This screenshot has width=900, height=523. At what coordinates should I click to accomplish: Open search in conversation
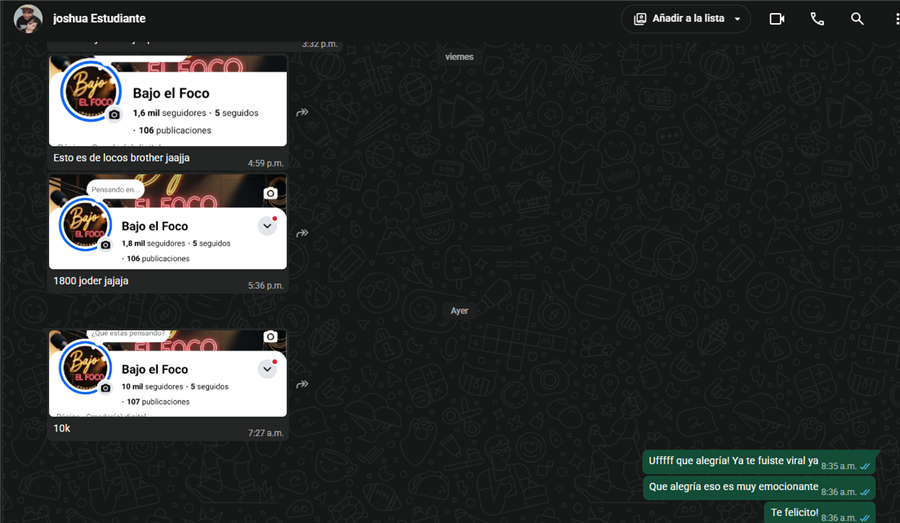pos(857,19)
